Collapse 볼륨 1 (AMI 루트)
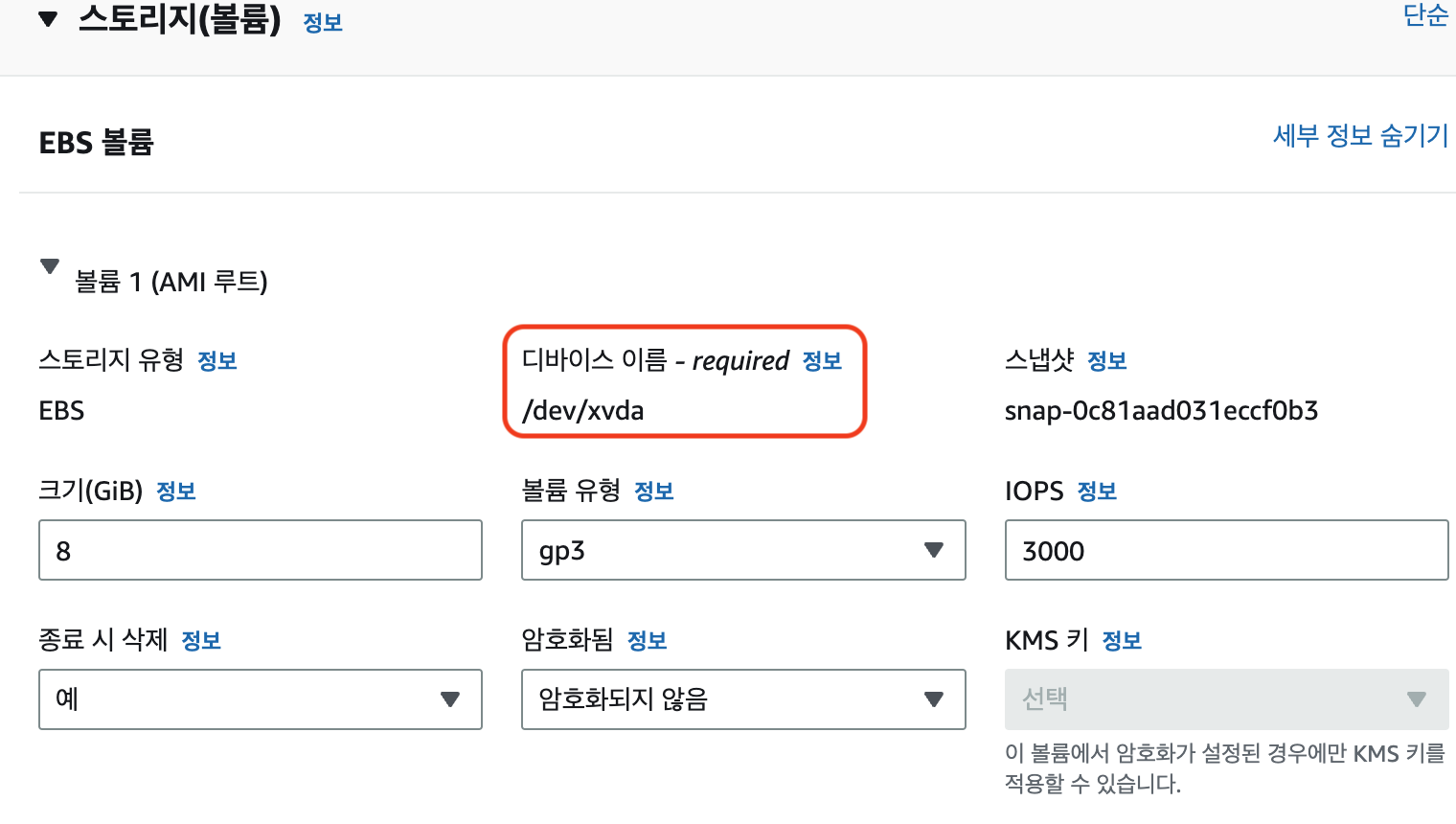1456x824 pixels. [50, 266]
